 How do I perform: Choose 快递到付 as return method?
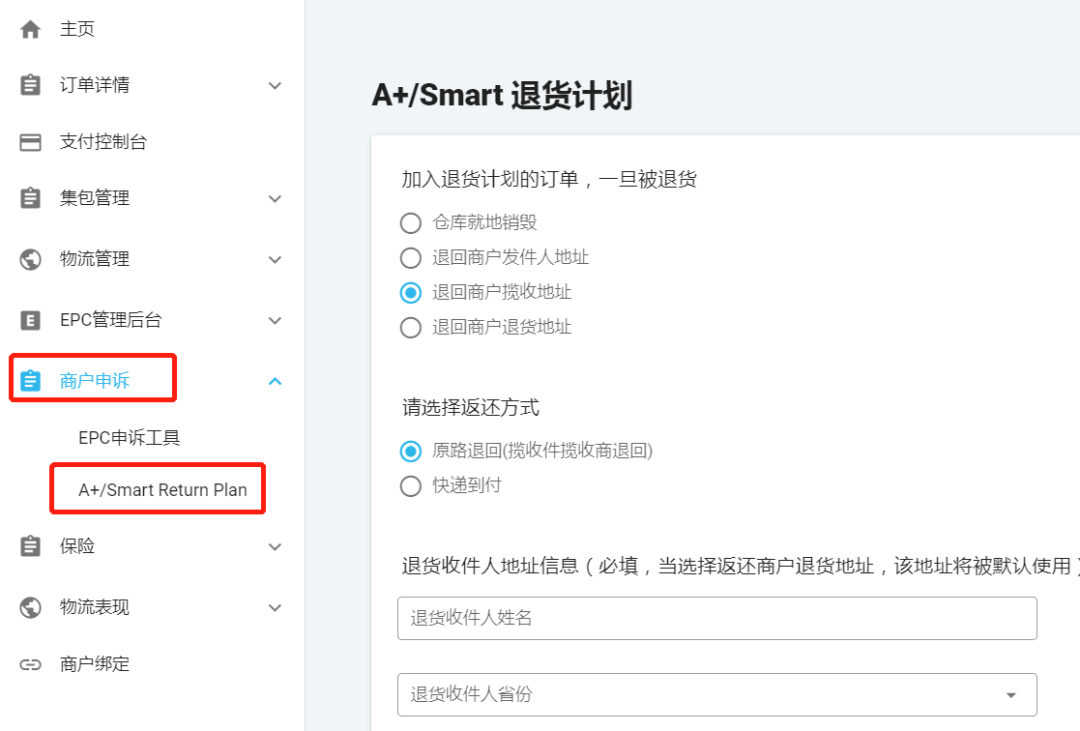click(410, 487)
